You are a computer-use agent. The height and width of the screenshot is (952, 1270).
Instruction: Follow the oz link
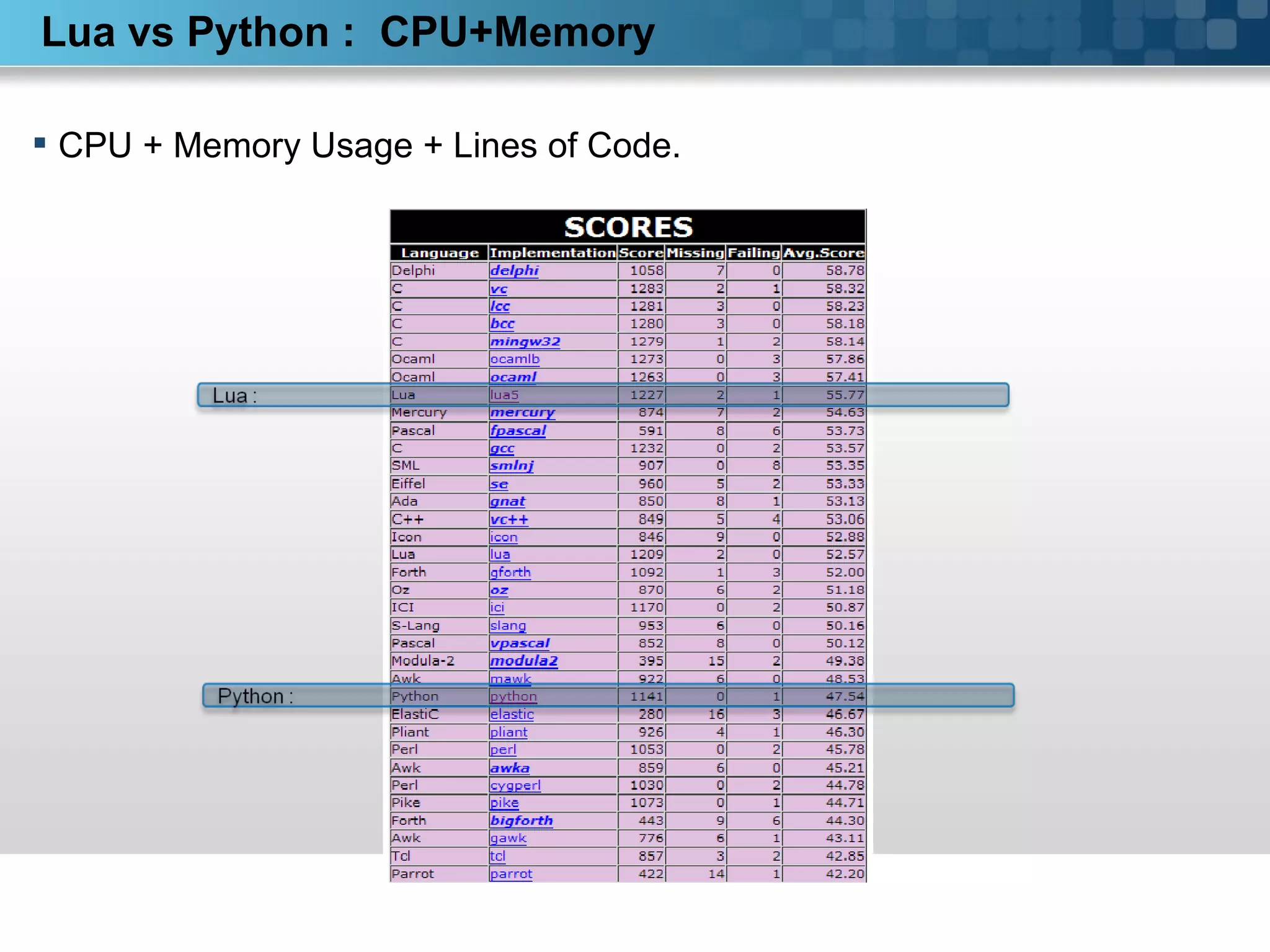(x=499, y=590)
